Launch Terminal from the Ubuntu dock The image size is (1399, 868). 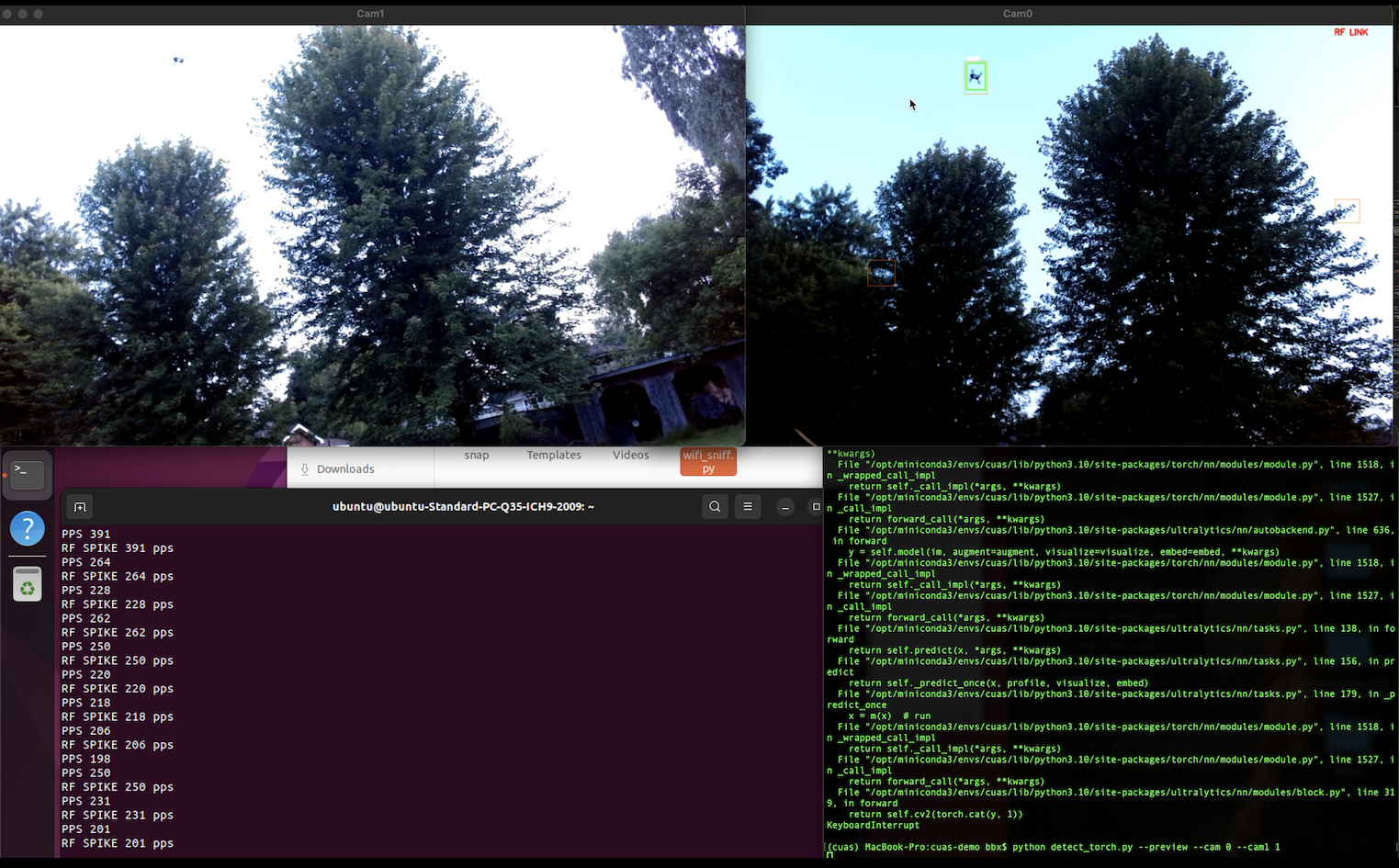(27, 475)
